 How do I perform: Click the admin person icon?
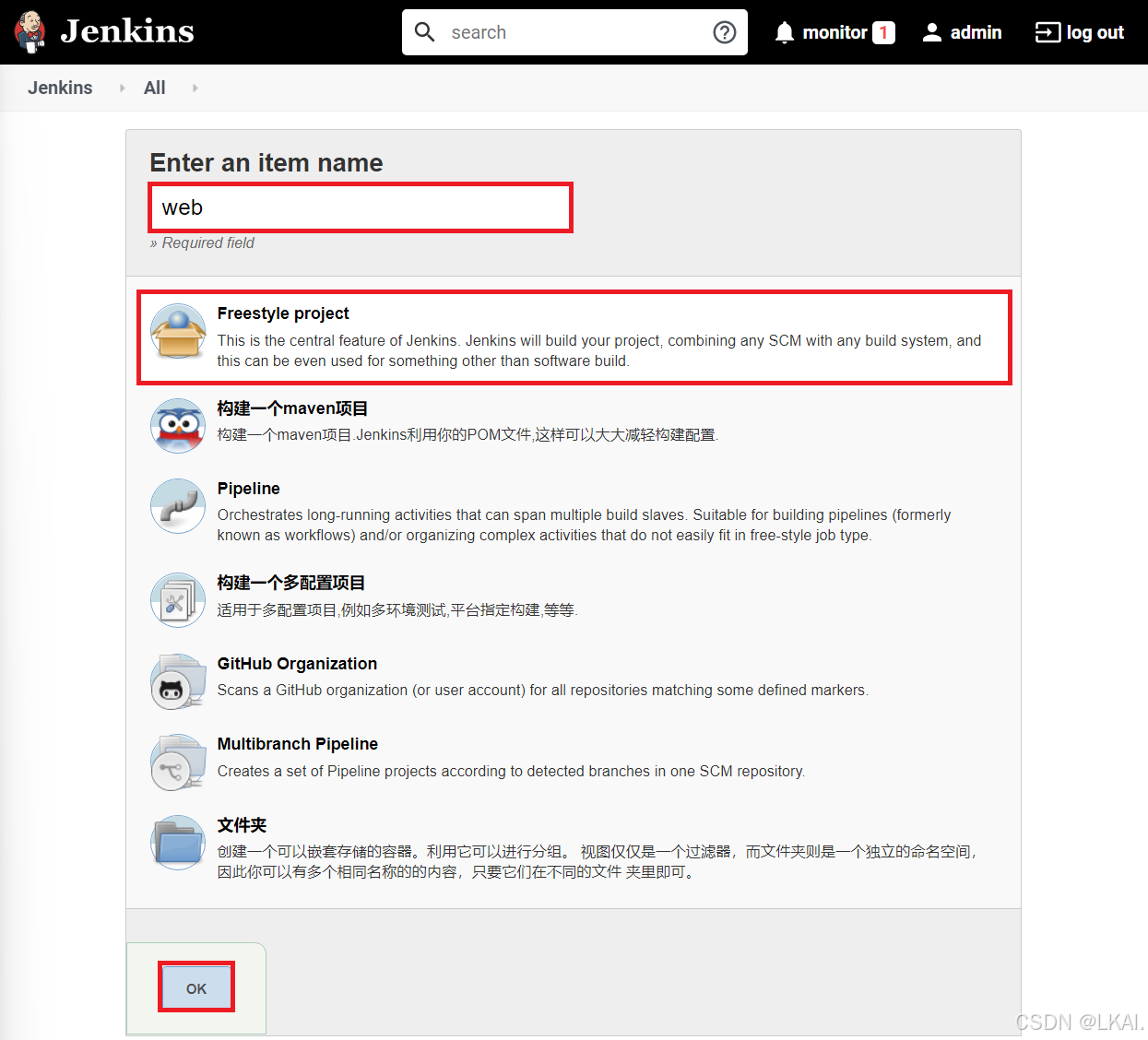point(934,31)
